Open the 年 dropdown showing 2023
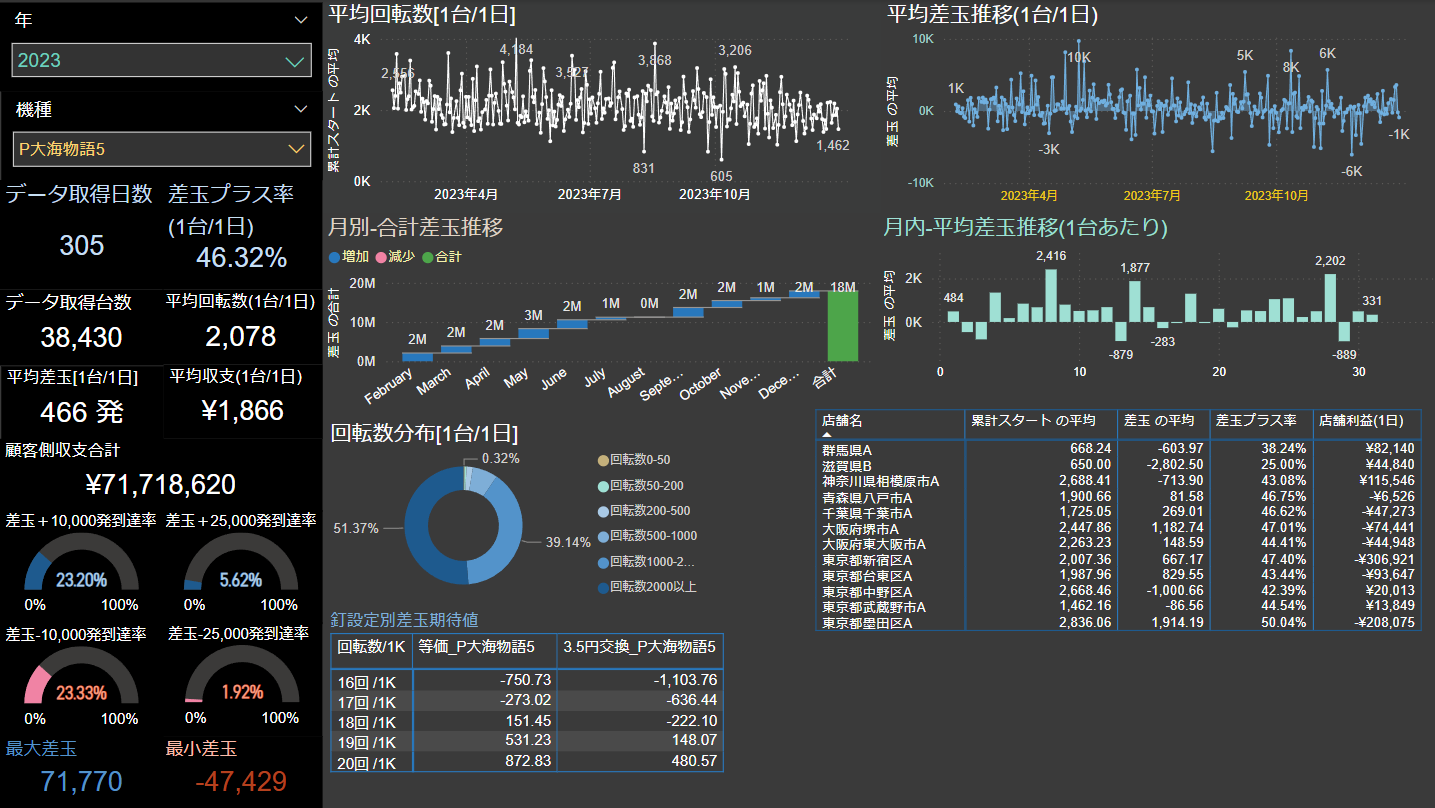This screenshot has width=1435, height=808. 161,60
